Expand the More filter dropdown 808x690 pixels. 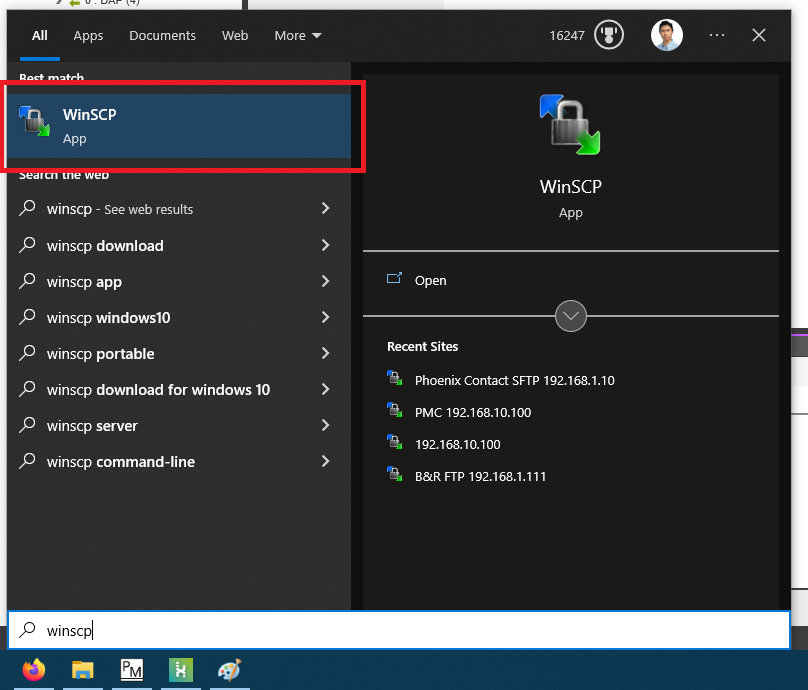point(298,36)
